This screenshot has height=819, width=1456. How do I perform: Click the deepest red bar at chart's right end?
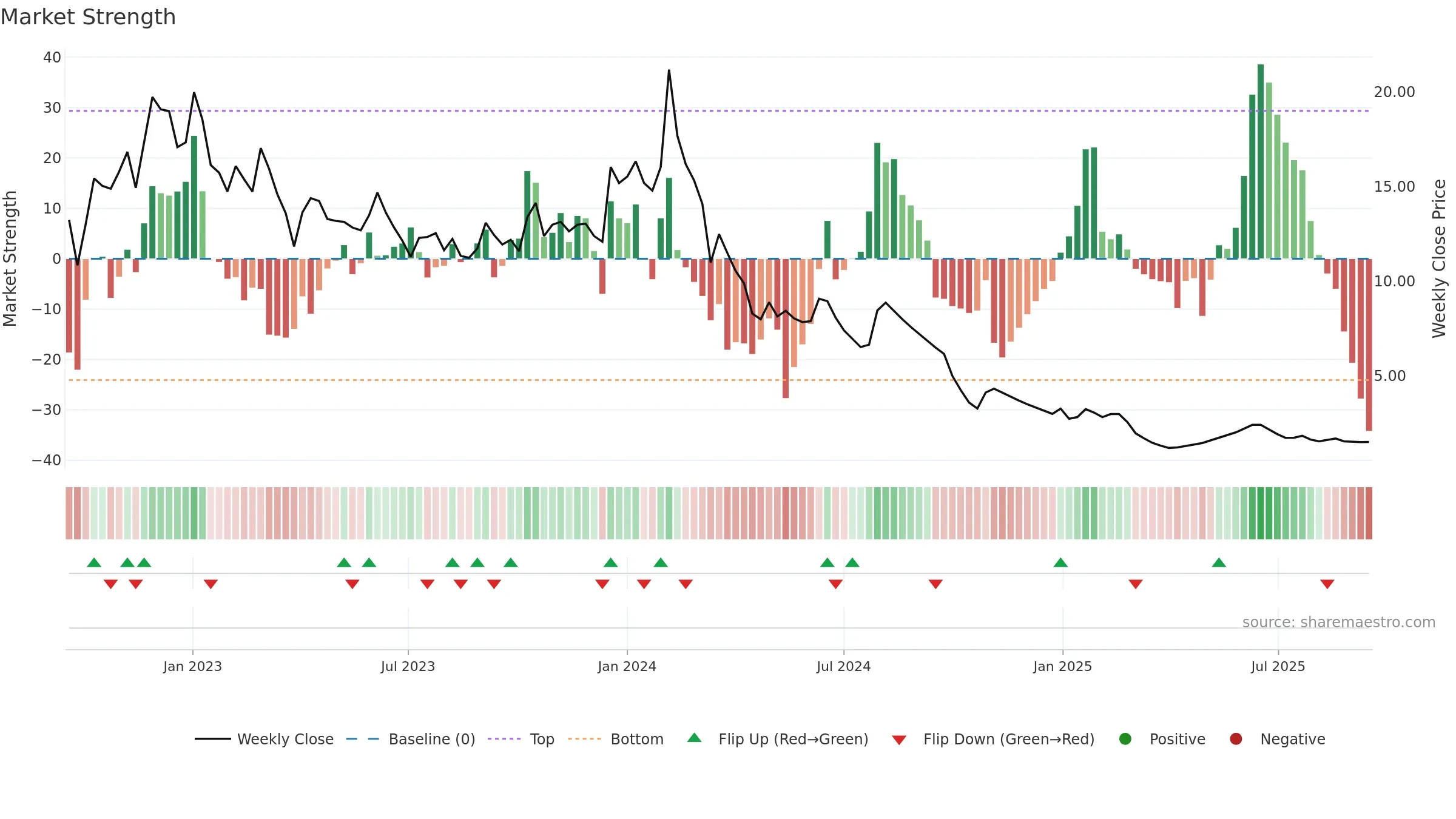(x=1369, y=345)
